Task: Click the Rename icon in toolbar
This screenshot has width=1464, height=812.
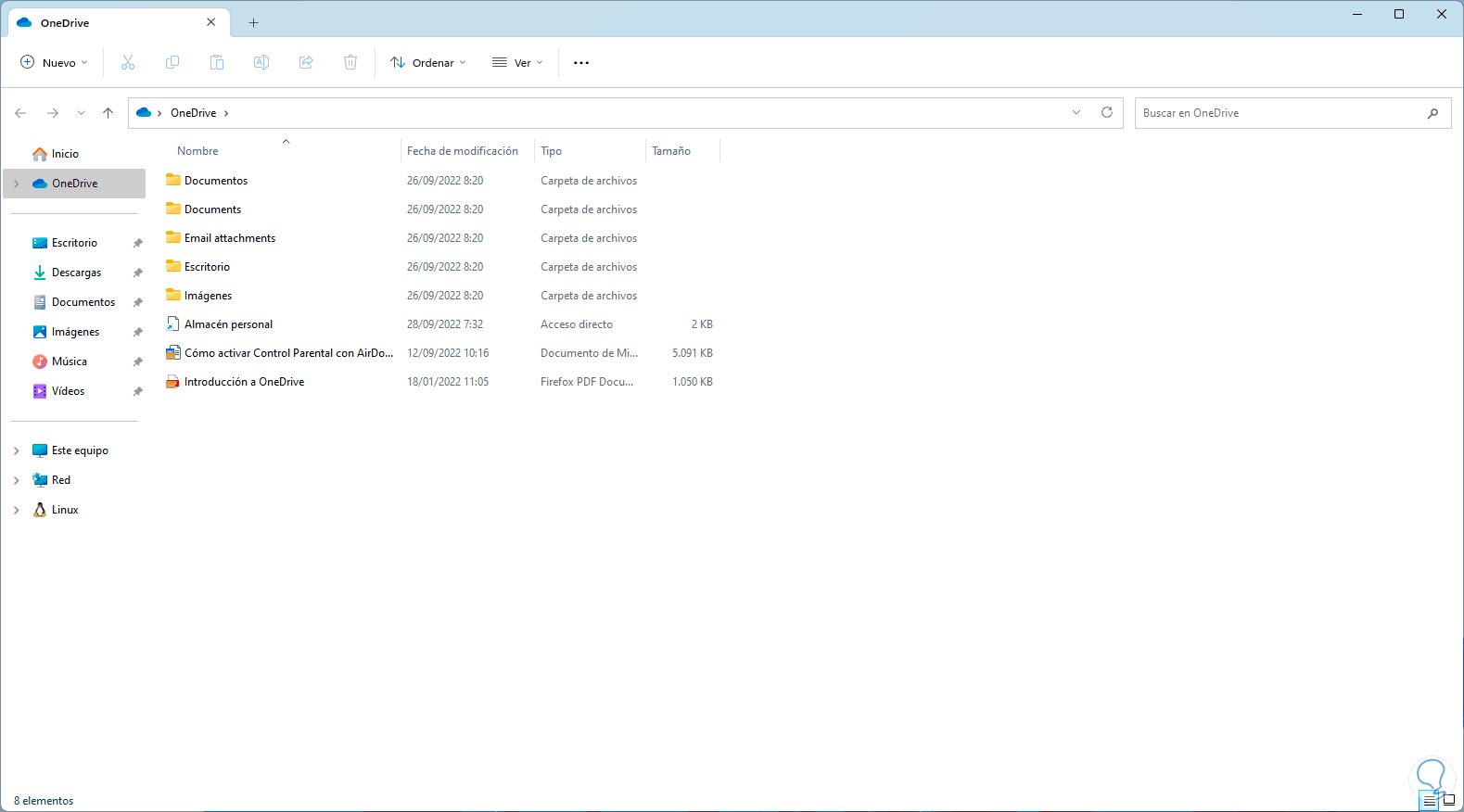Action: coord(261,62)
